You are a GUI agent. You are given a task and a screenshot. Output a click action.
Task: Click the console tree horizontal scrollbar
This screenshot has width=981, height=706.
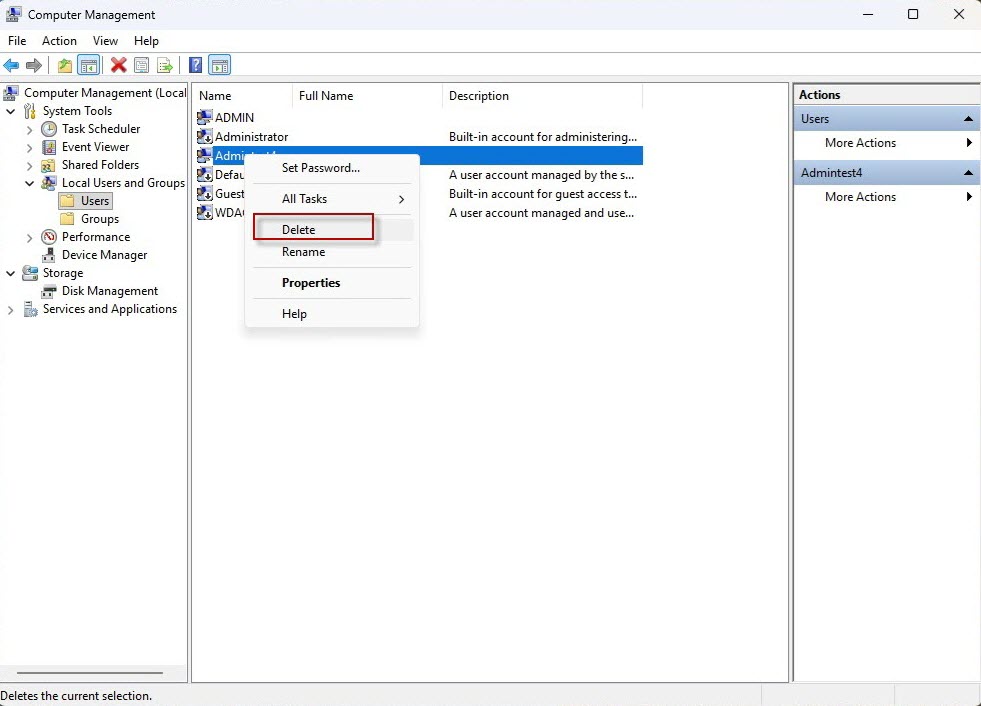point(89,673)
